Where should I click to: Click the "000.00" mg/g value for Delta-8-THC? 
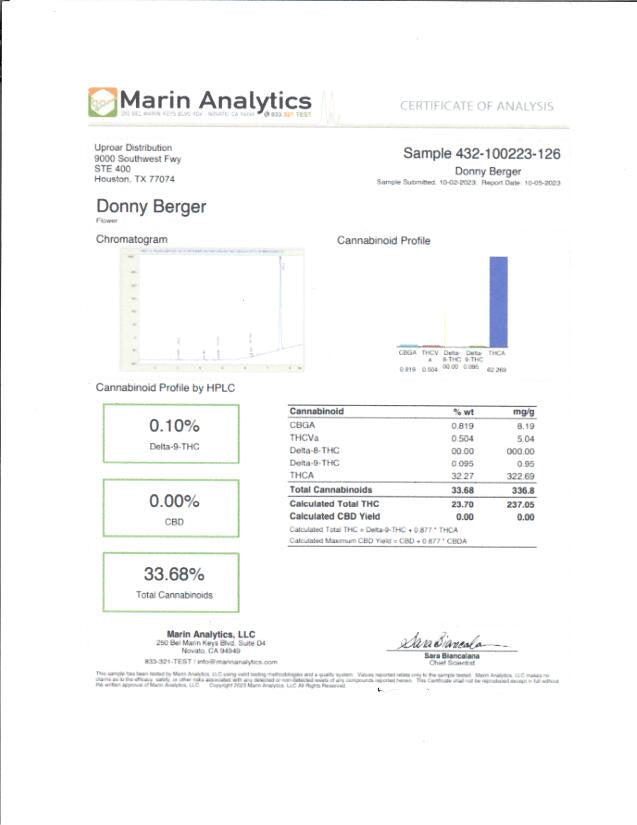click(x=520, y=451)
